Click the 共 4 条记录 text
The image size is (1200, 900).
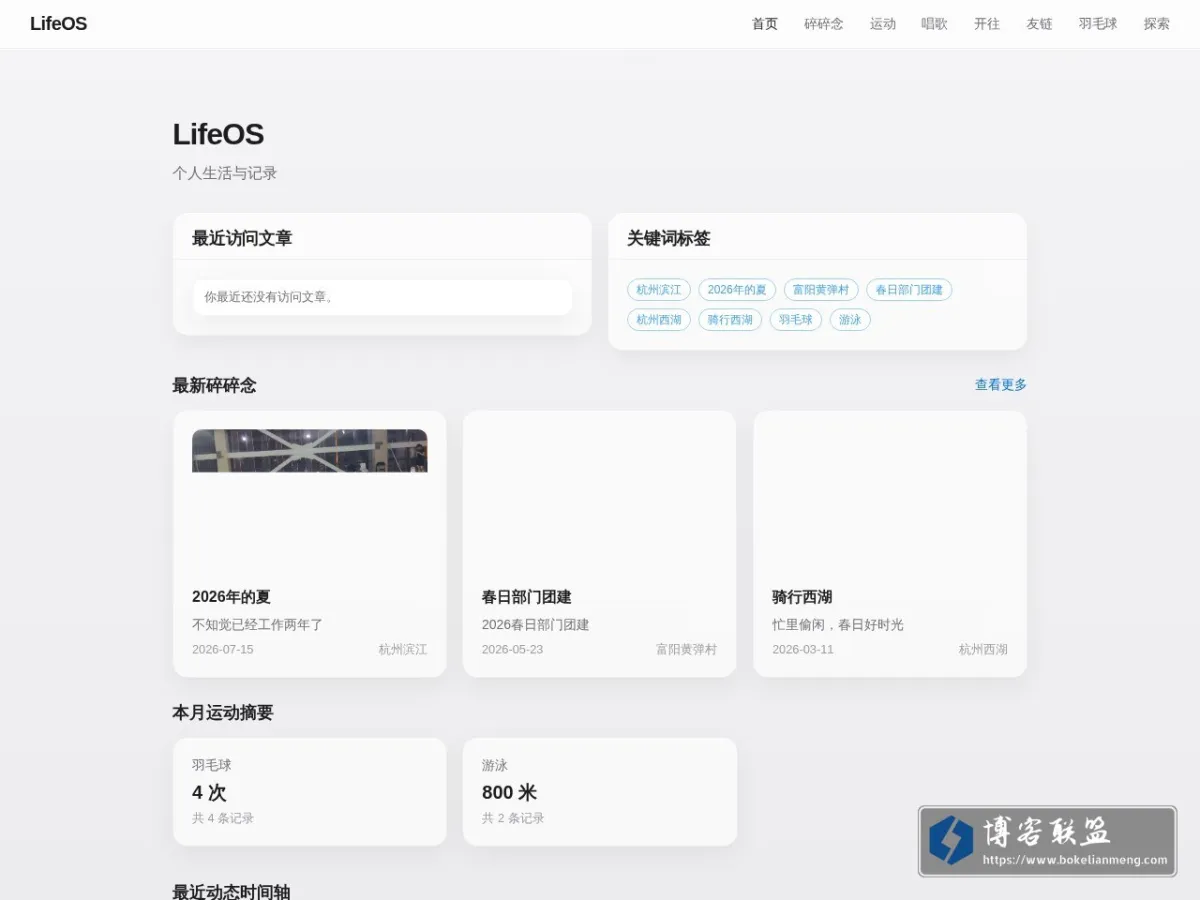(223, 818)
